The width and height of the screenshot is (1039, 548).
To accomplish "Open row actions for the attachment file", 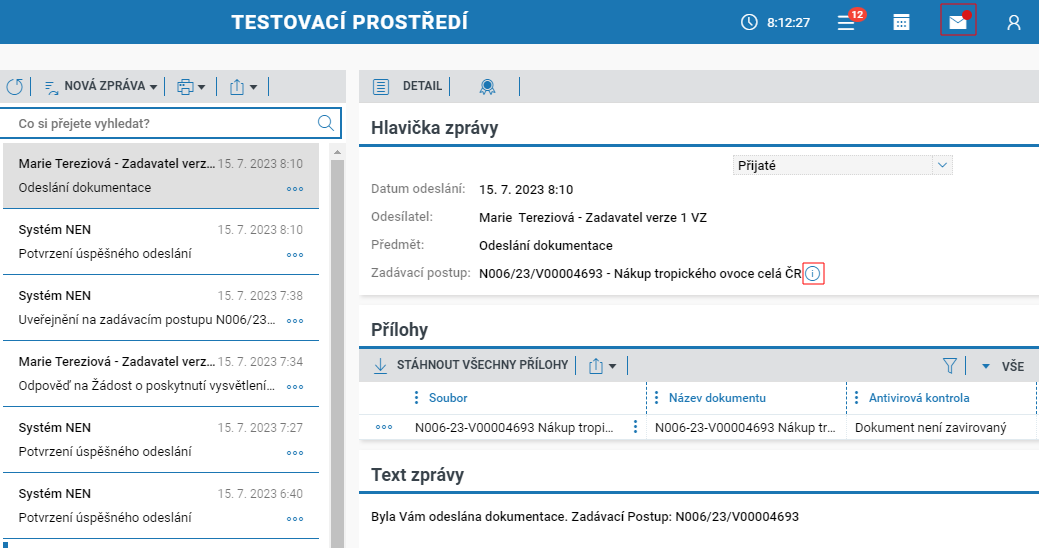I will coord(384,427).
